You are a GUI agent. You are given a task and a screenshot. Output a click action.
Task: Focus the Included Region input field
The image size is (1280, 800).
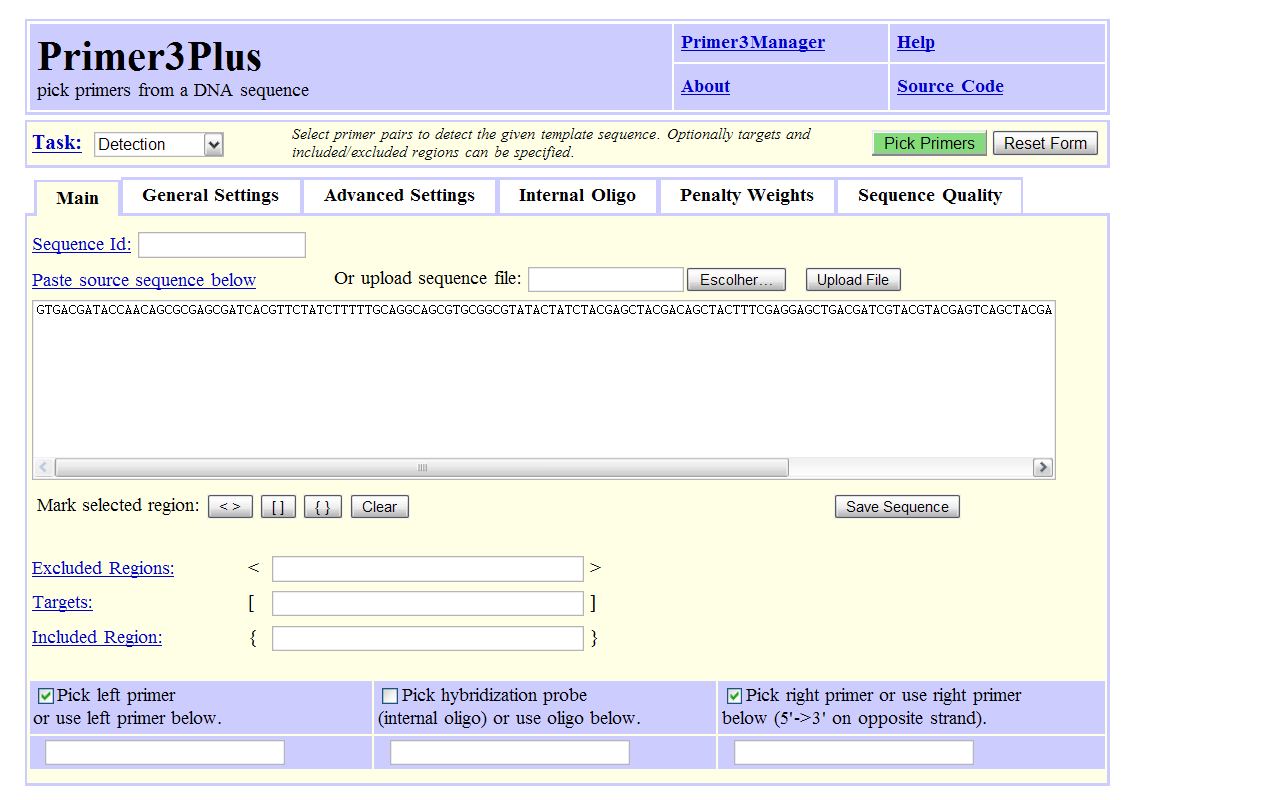(428, 638)
